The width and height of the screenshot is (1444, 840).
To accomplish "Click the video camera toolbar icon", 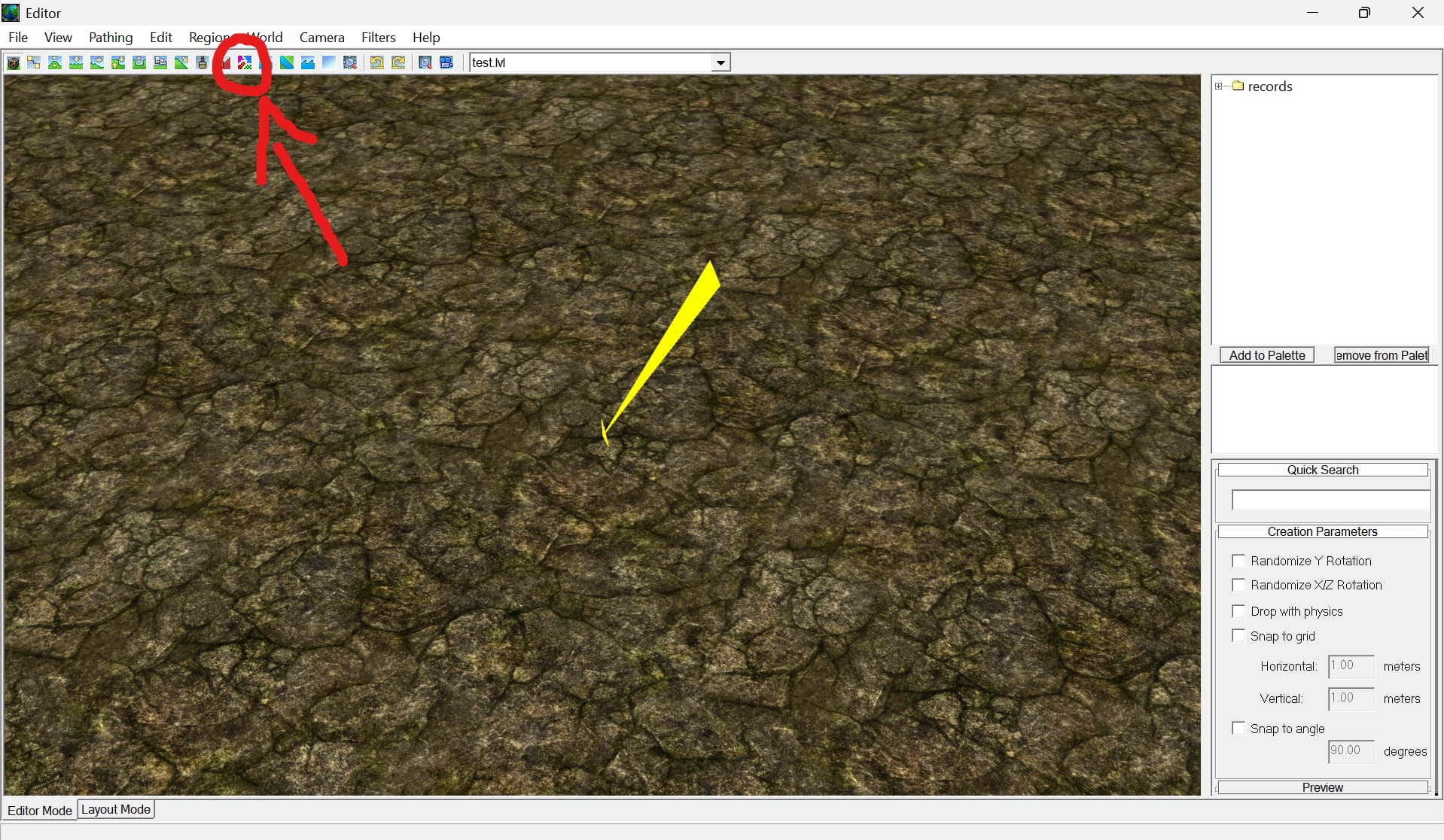I will (x=446, y=62).
